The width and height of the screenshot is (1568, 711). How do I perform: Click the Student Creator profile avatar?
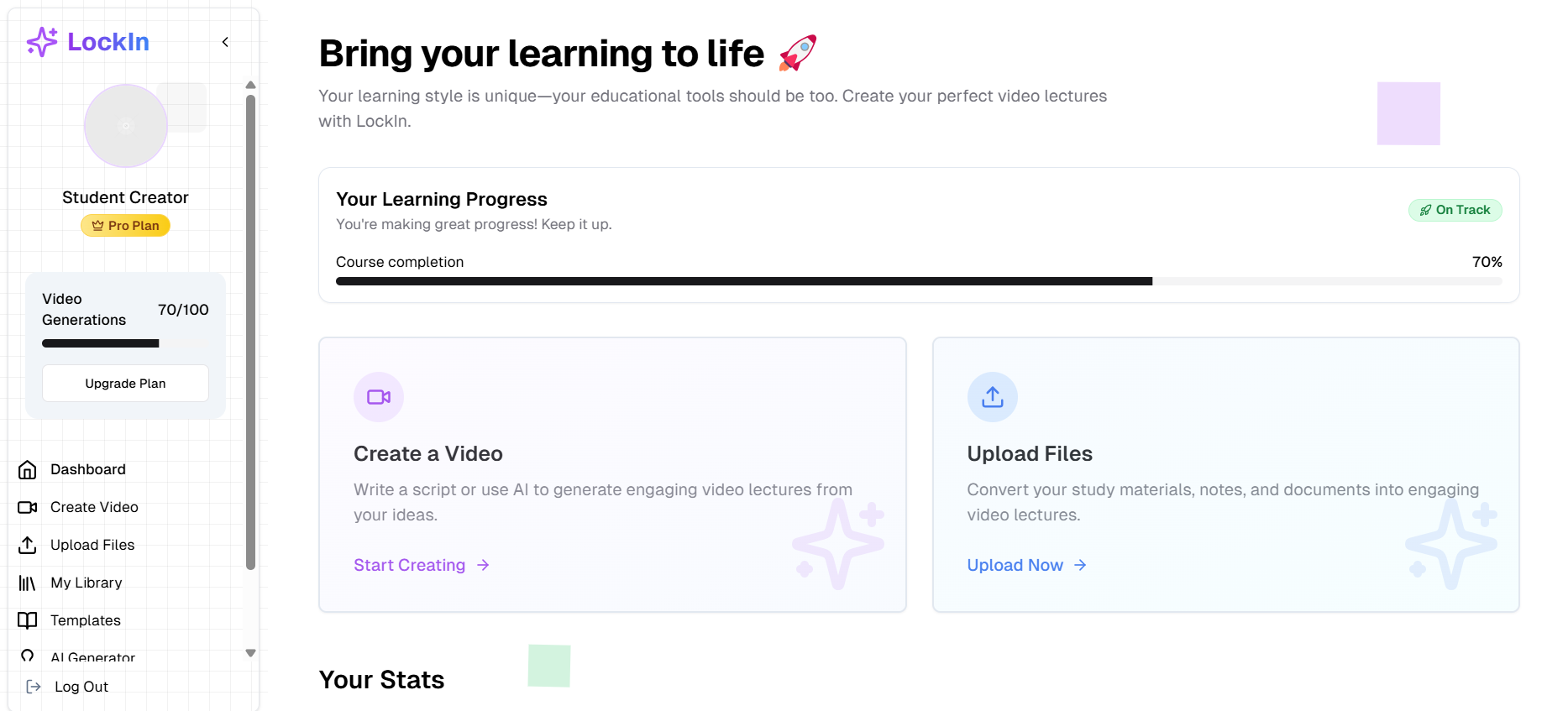pyautogui.click(x=126, y=126)
